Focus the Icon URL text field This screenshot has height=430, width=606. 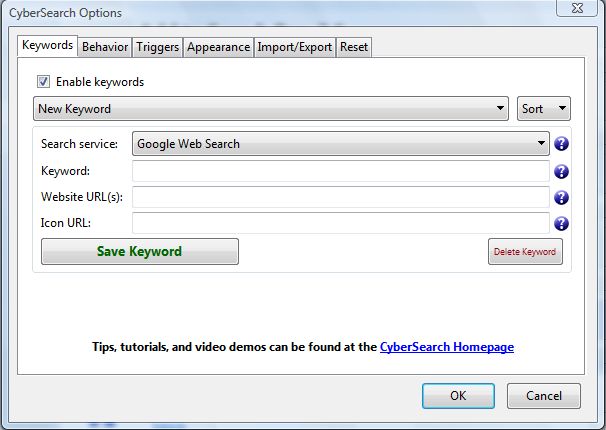click(x=341, y=223)
